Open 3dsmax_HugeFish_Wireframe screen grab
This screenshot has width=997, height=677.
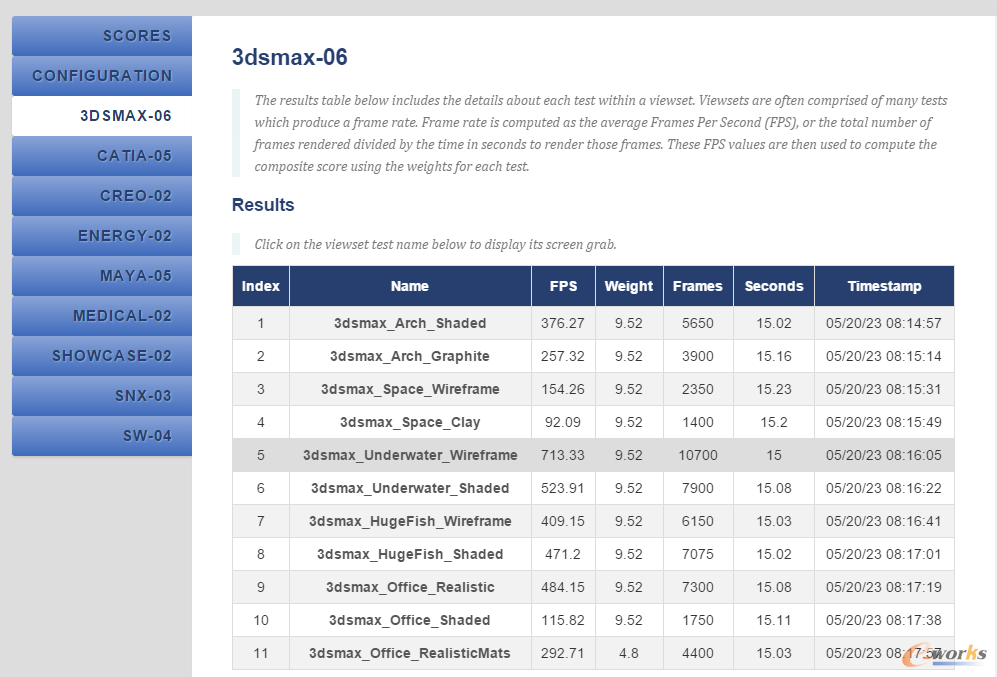(410, 521)
